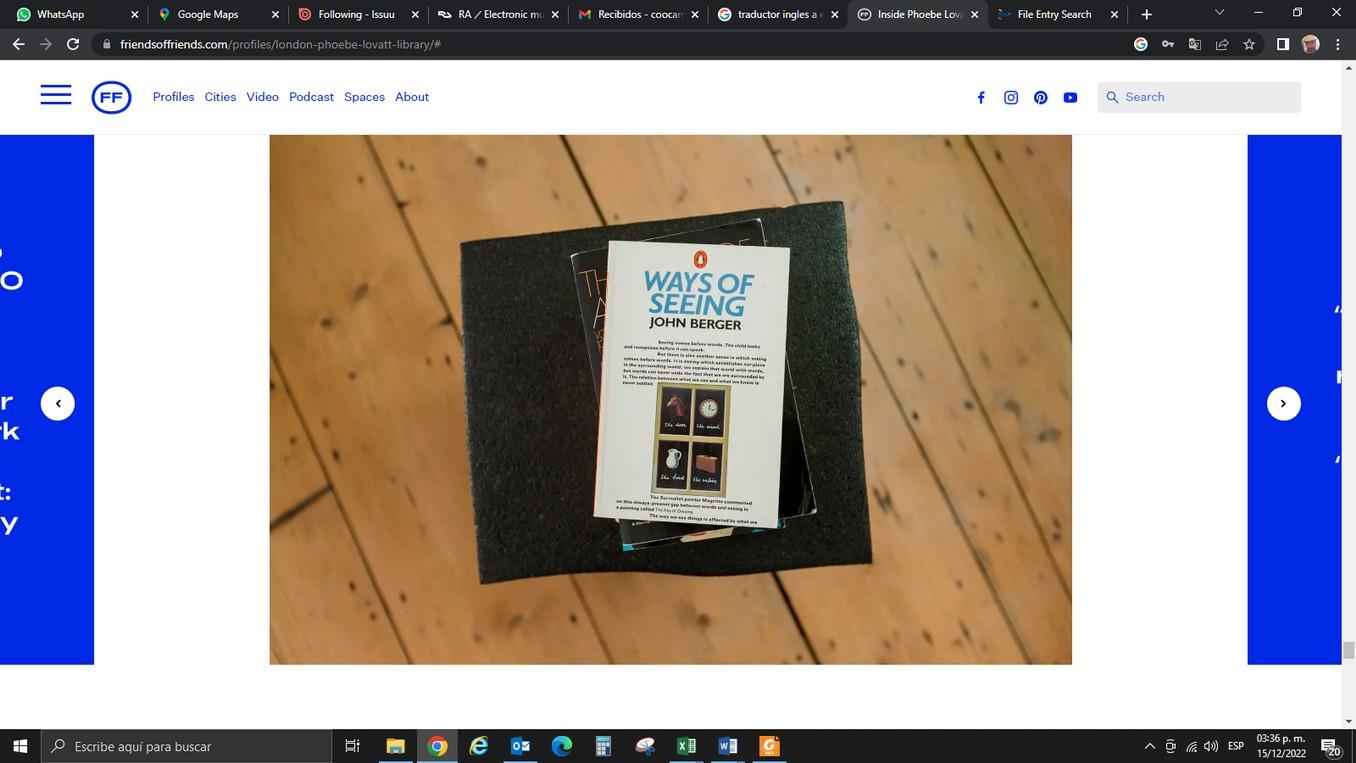Open the hamburger menu on Friends of Friends
The height and width of the screenshot is (763, 1356).
[x=56, y=96]
